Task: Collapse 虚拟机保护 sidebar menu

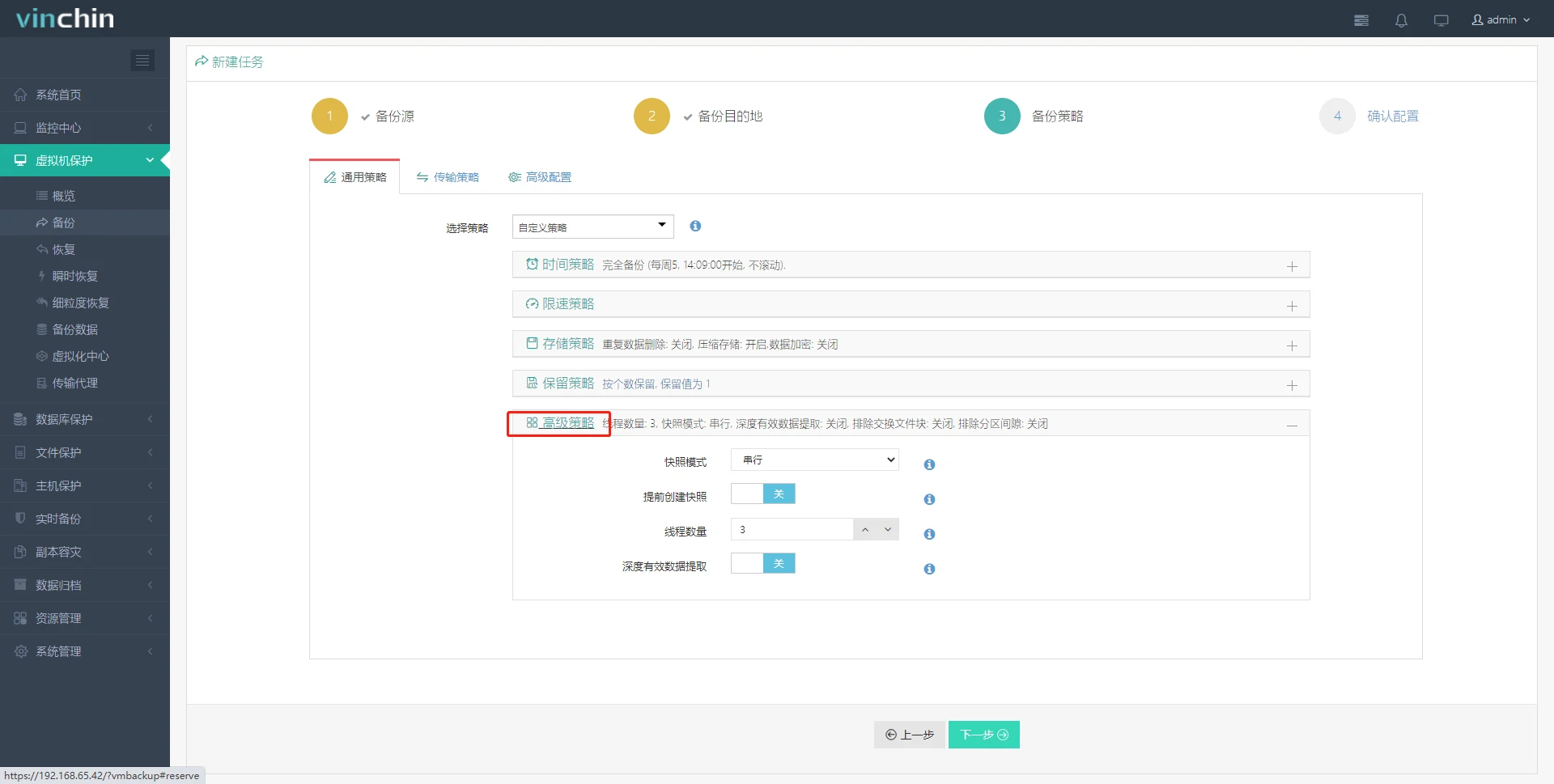Action: coord(85,161)
